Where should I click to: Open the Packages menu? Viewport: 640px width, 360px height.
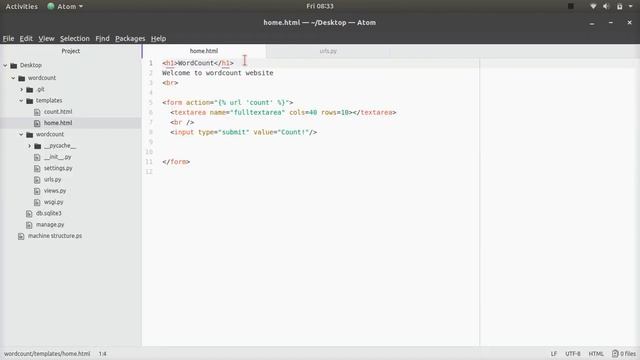130,38
